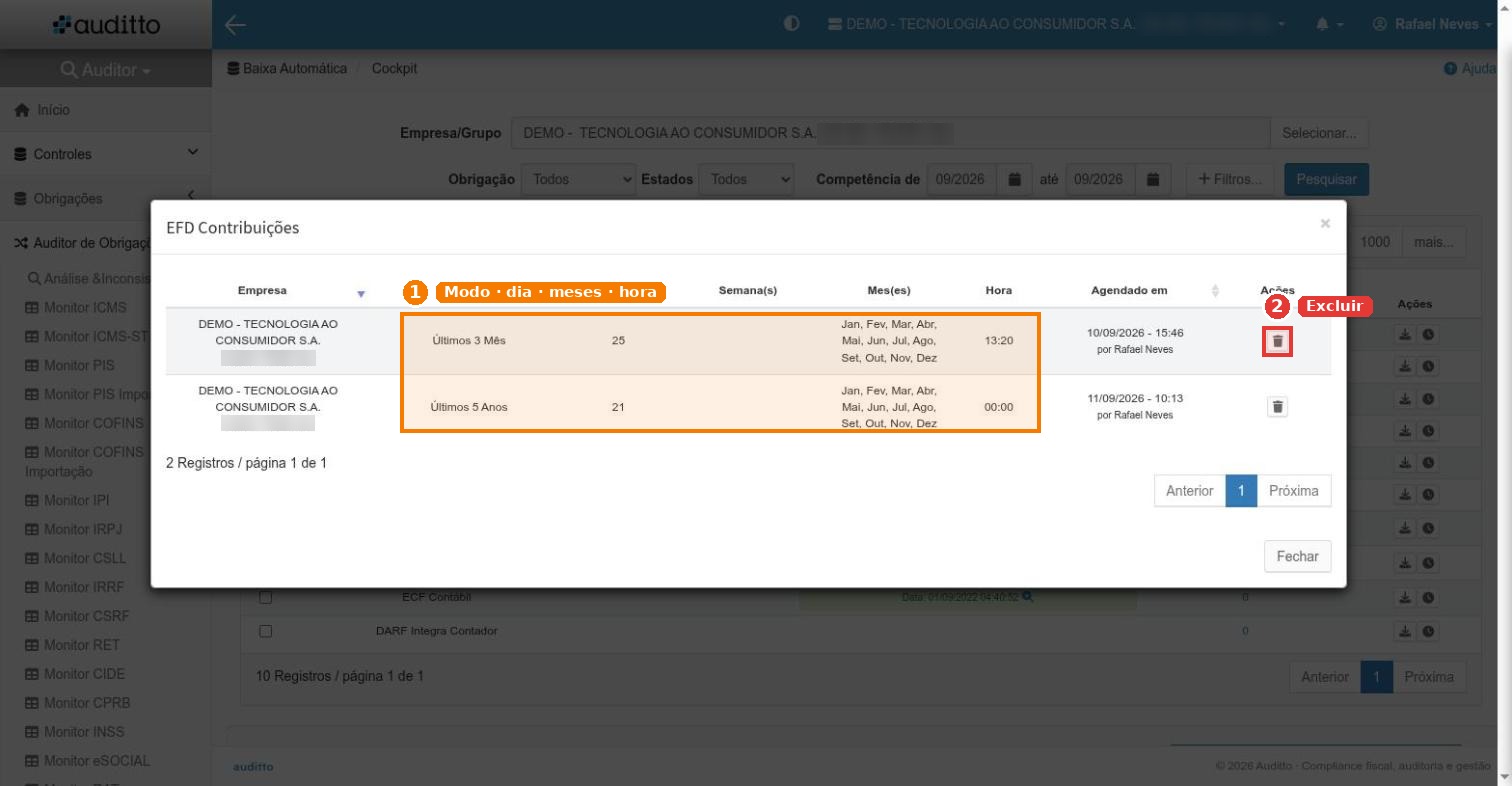1512x786 pixels.
Task: Open notifications bell
Action: (x=1329, y=24)
